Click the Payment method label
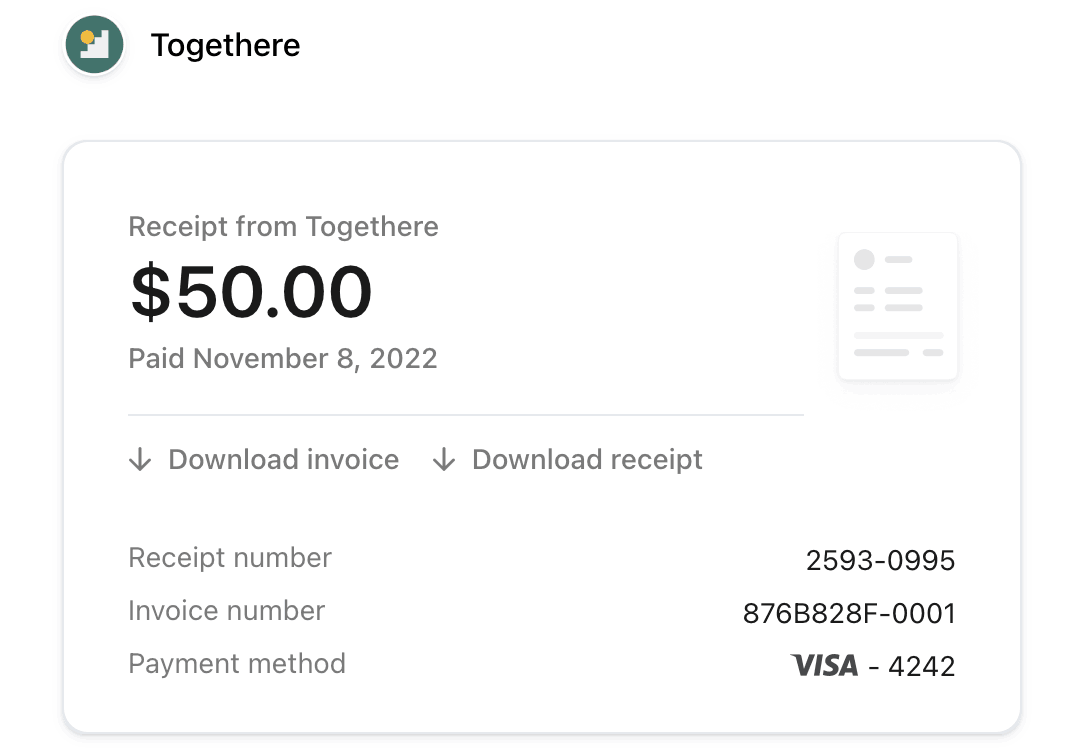1076x750 pixels. tap(237, 664)
